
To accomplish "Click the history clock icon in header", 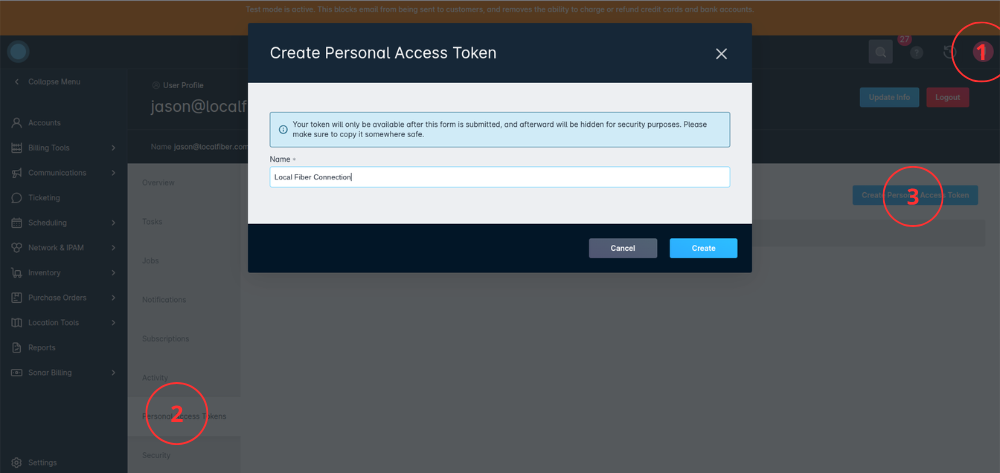I will click(x=950, y=52).
